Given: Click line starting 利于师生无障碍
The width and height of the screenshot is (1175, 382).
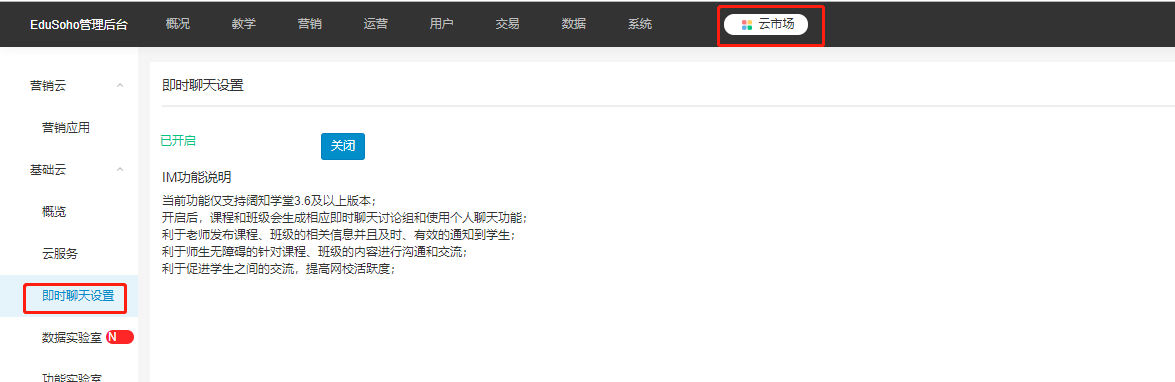Looking at the screenshot, I should click(x=315, y=252).
